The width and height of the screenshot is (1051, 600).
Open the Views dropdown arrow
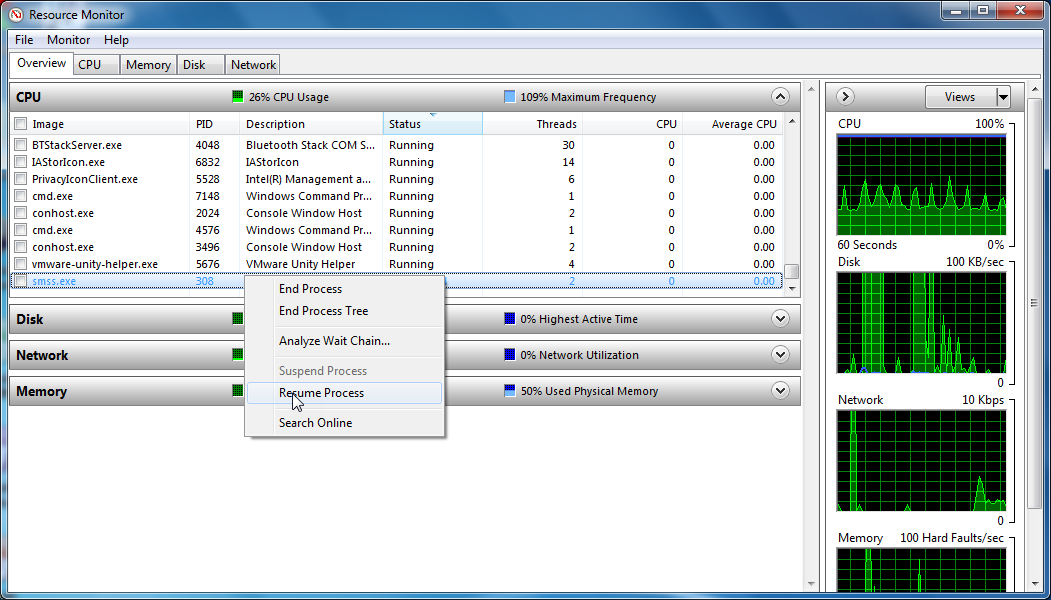(1003, 97)
